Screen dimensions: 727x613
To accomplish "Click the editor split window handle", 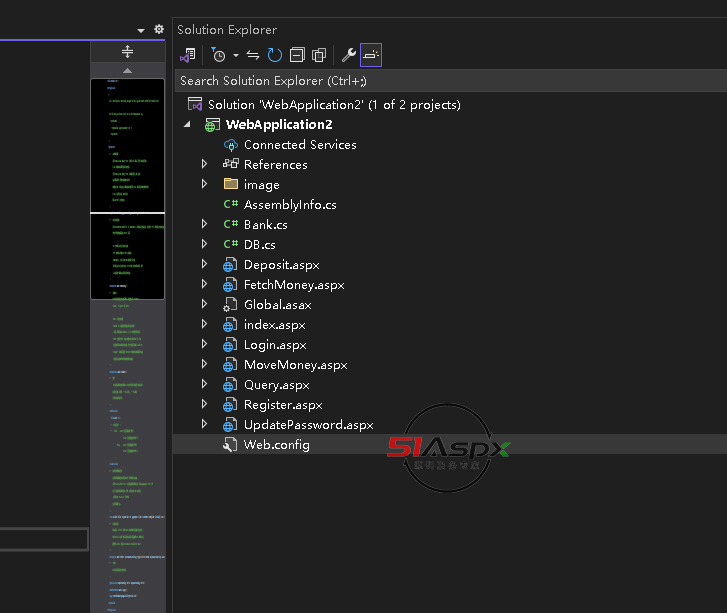I will [128, 51].
